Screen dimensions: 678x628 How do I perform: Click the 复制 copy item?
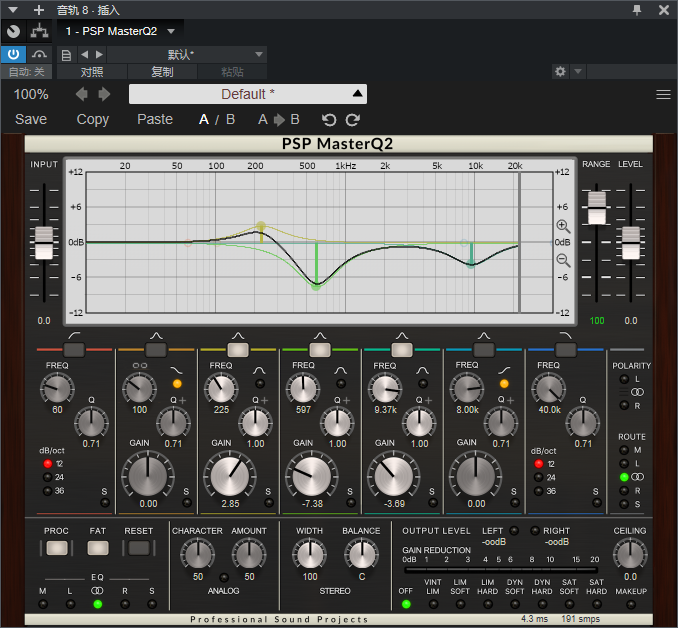162,72
